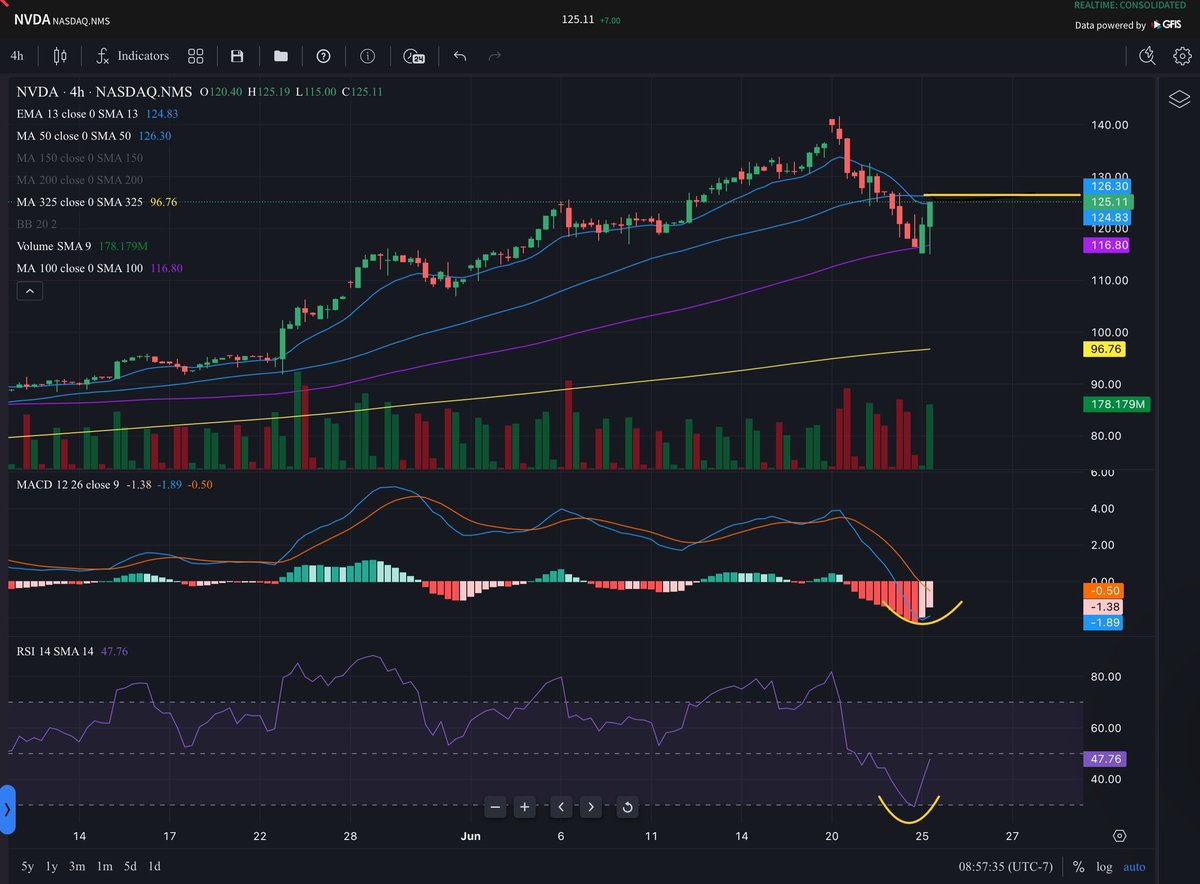Change chart type with candlestick icon
The width and height of the screenshot is (1200, 884).
coord(60,57)
